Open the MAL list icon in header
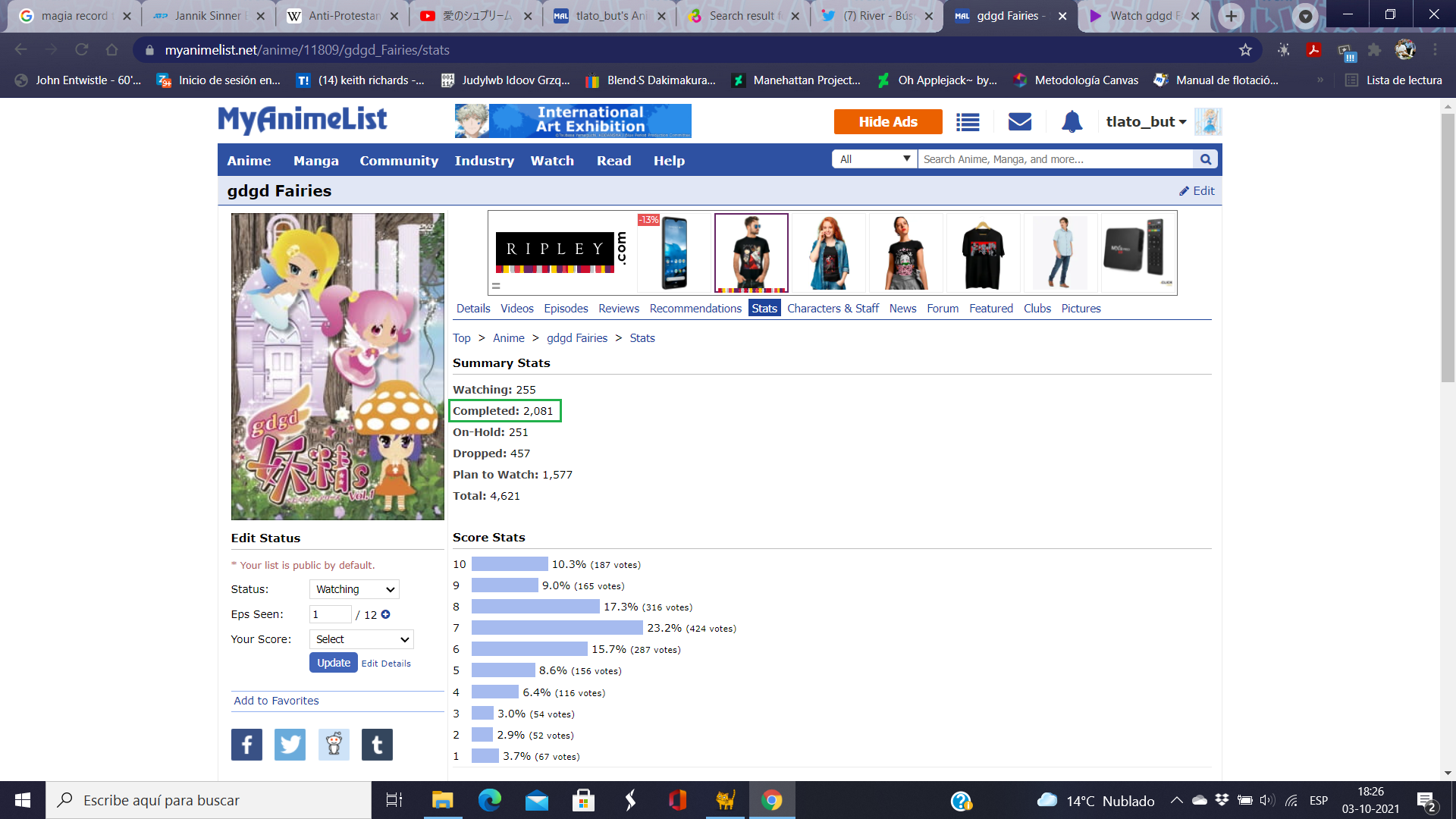 (968, 122)
